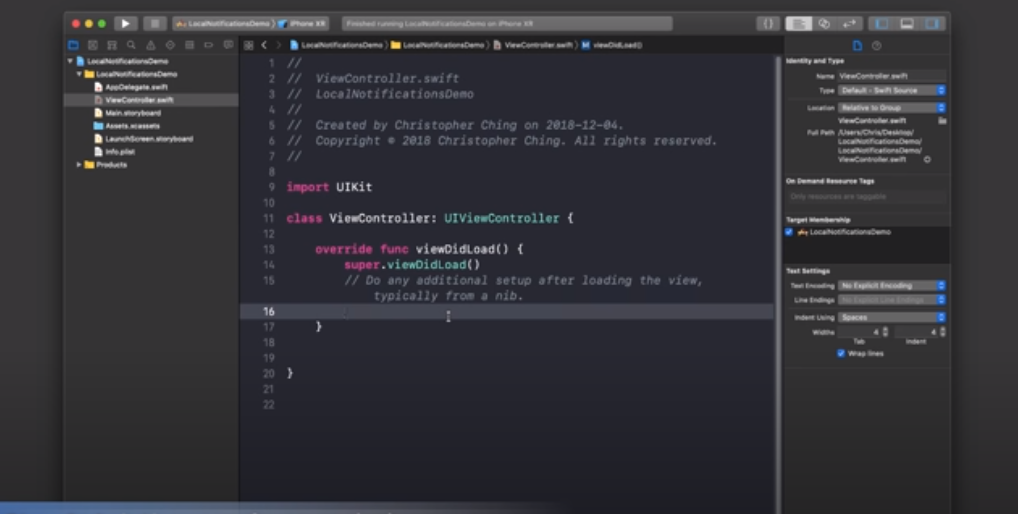The width and height of the screenshot is (1018, 514).
Task: Click the folder icon to choose file location
Action: click(x=942, y=121)
